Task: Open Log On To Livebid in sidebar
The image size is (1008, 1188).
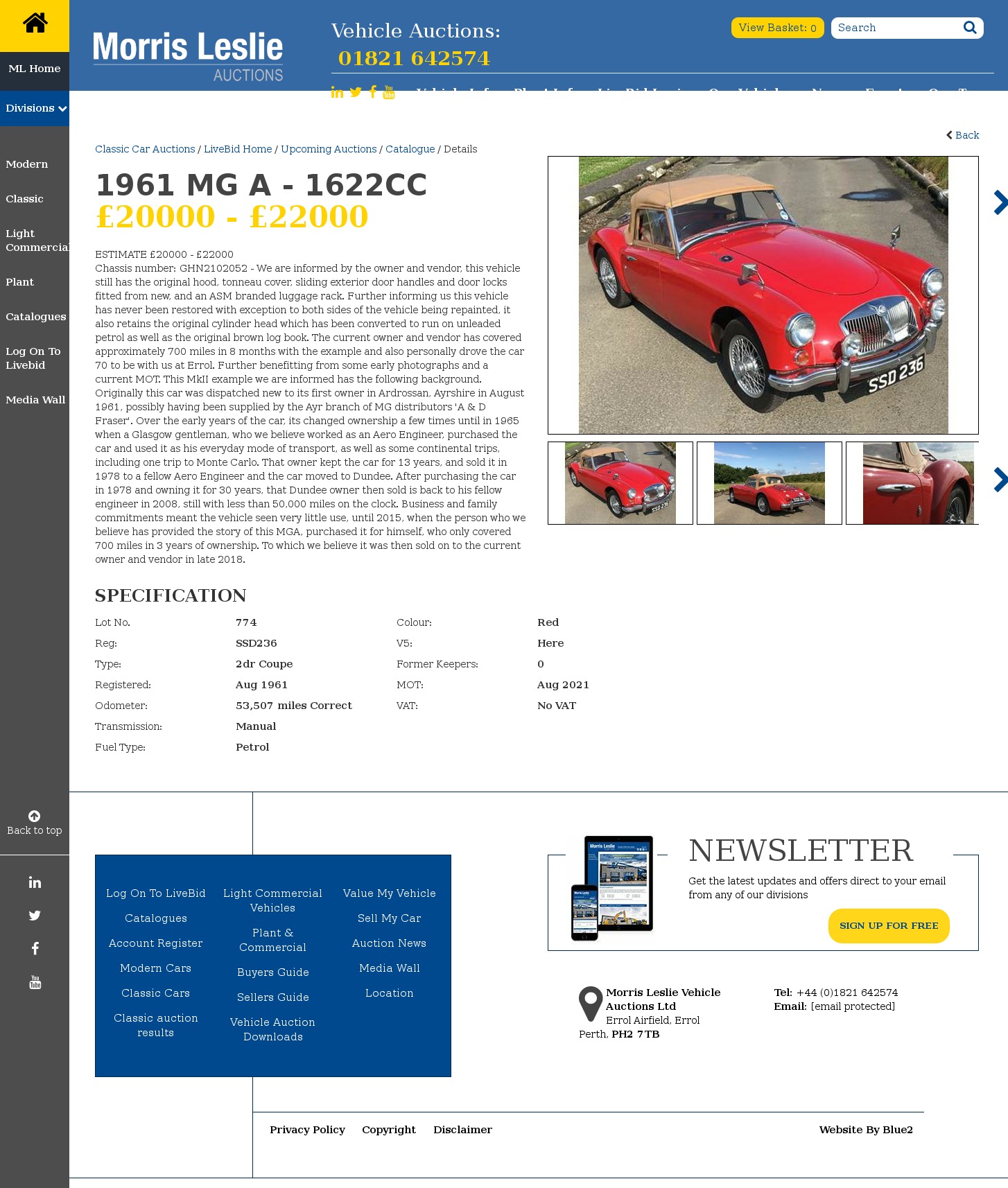Action: click(33, 358)
